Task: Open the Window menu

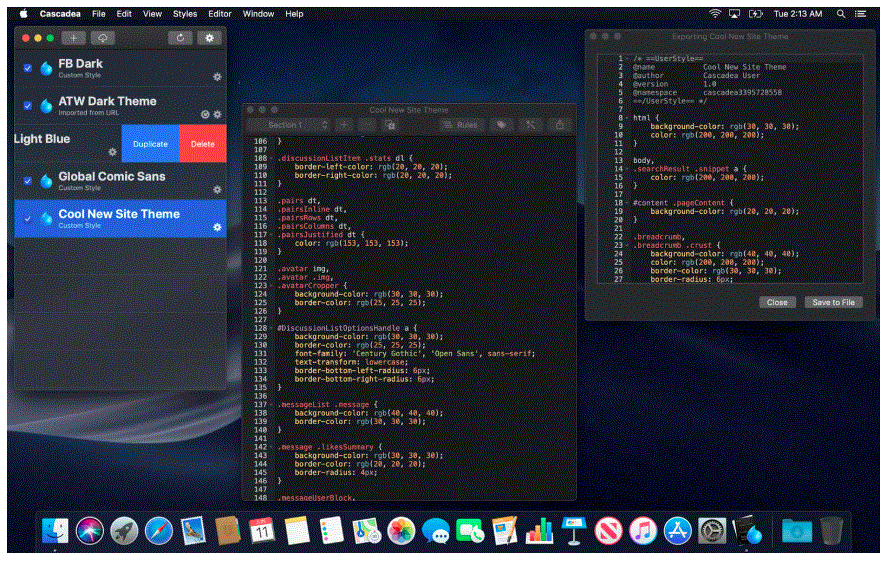Action: point(258,14)
